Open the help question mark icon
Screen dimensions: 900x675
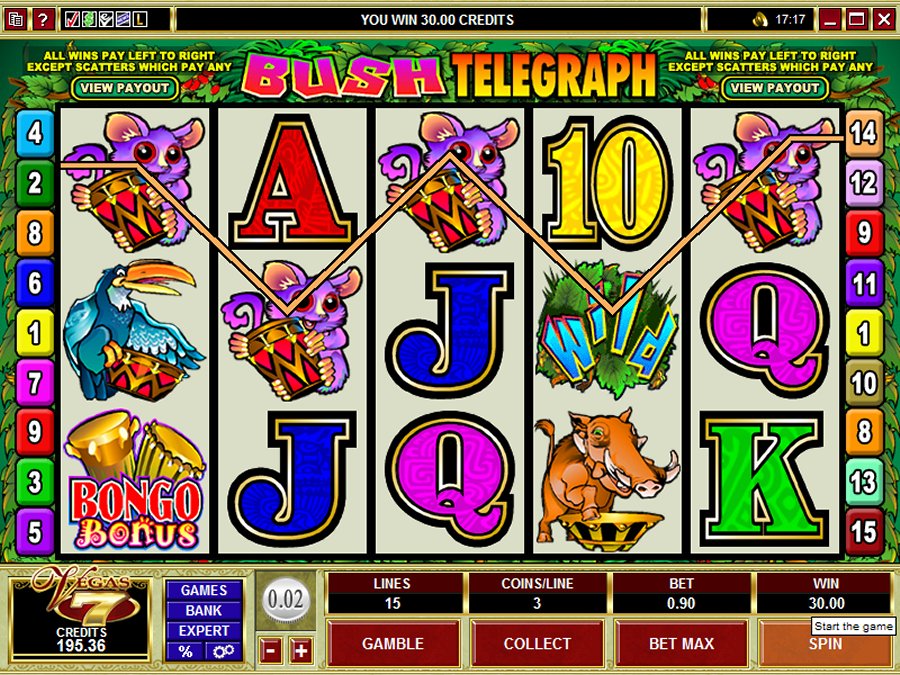43,20
